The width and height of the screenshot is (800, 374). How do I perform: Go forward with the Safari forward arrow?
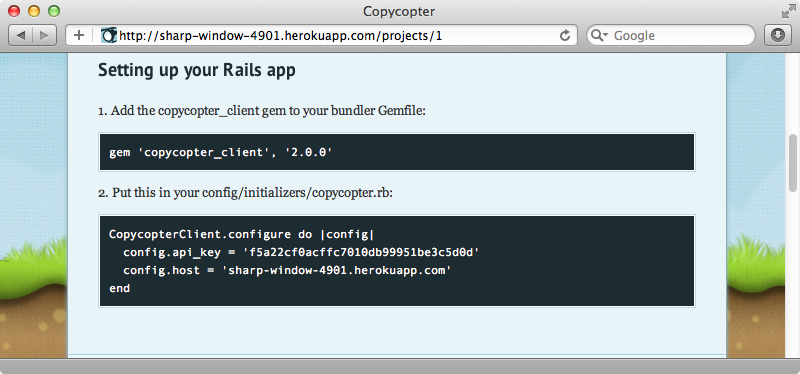point(44,35)
